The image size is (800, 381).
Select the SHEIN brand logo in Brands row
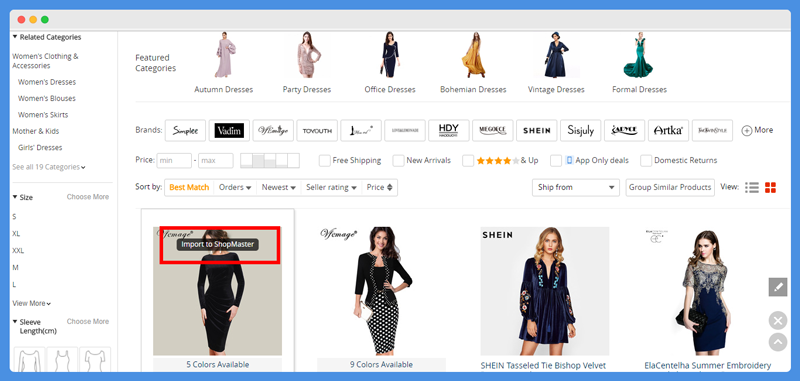click(536, 131)
